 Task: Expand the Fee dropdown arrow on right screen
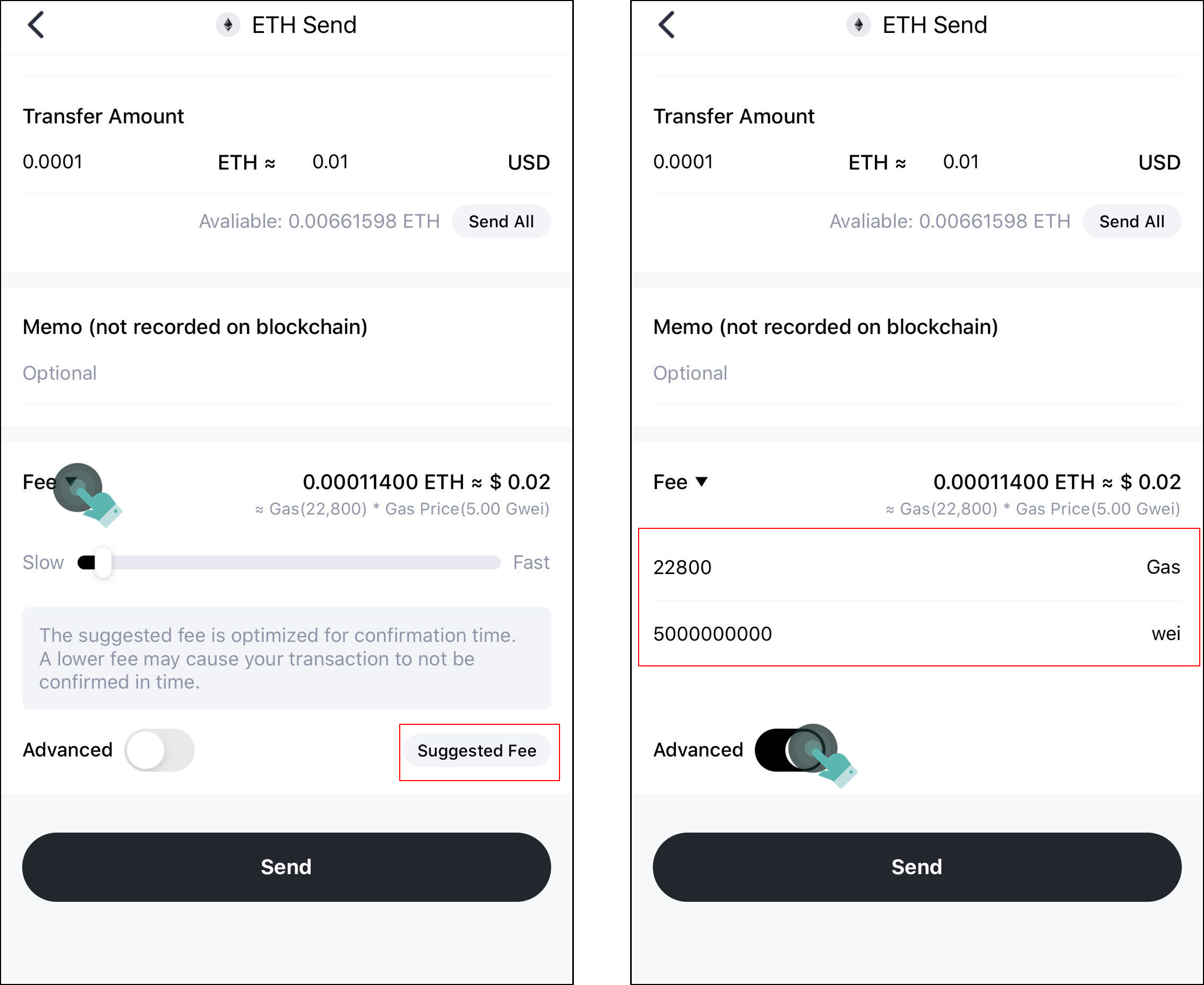click(x=701, y=482)
